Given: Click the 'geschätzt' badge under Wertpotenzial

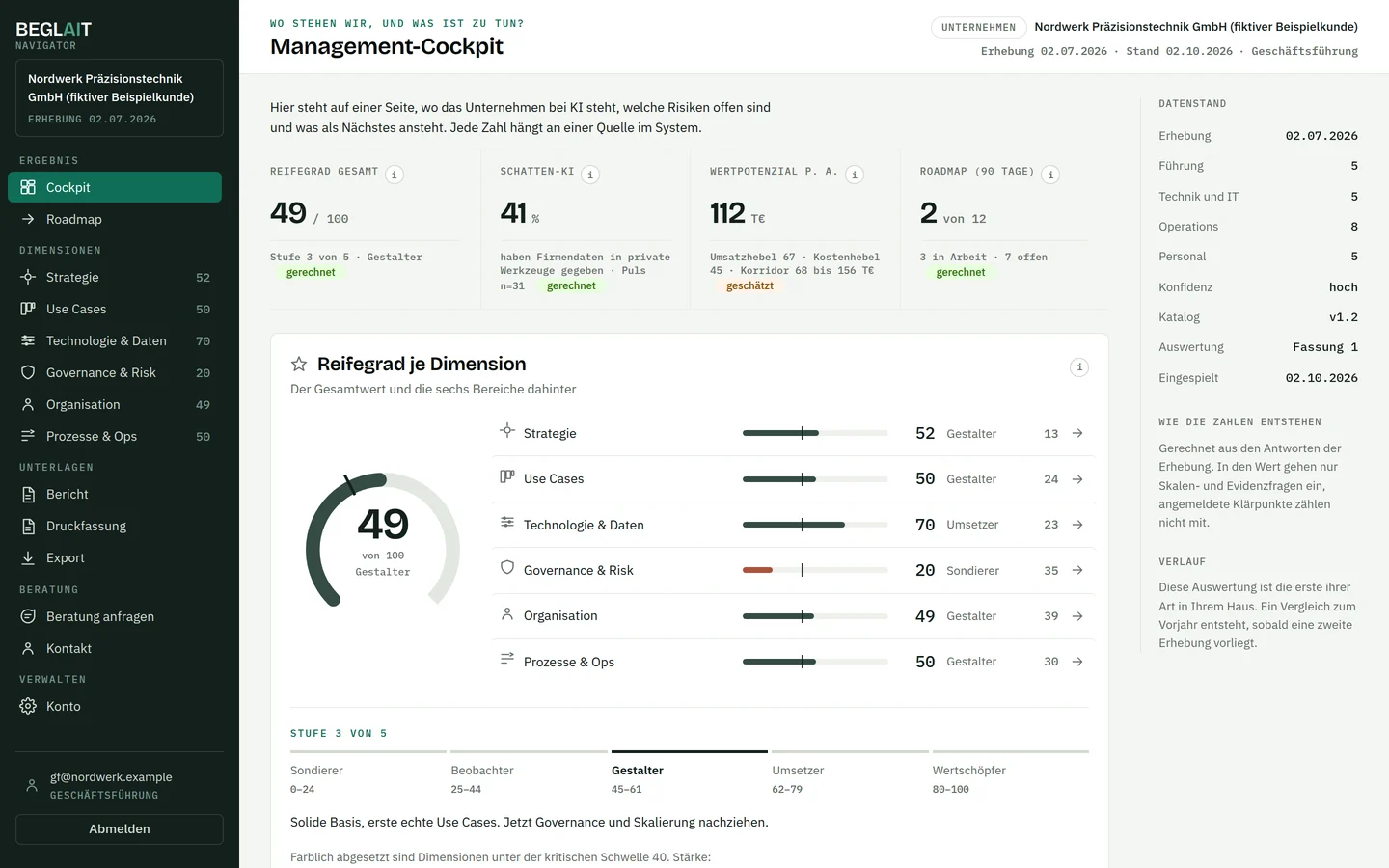Looking at the screenshot, I should [x=749, y=286].
